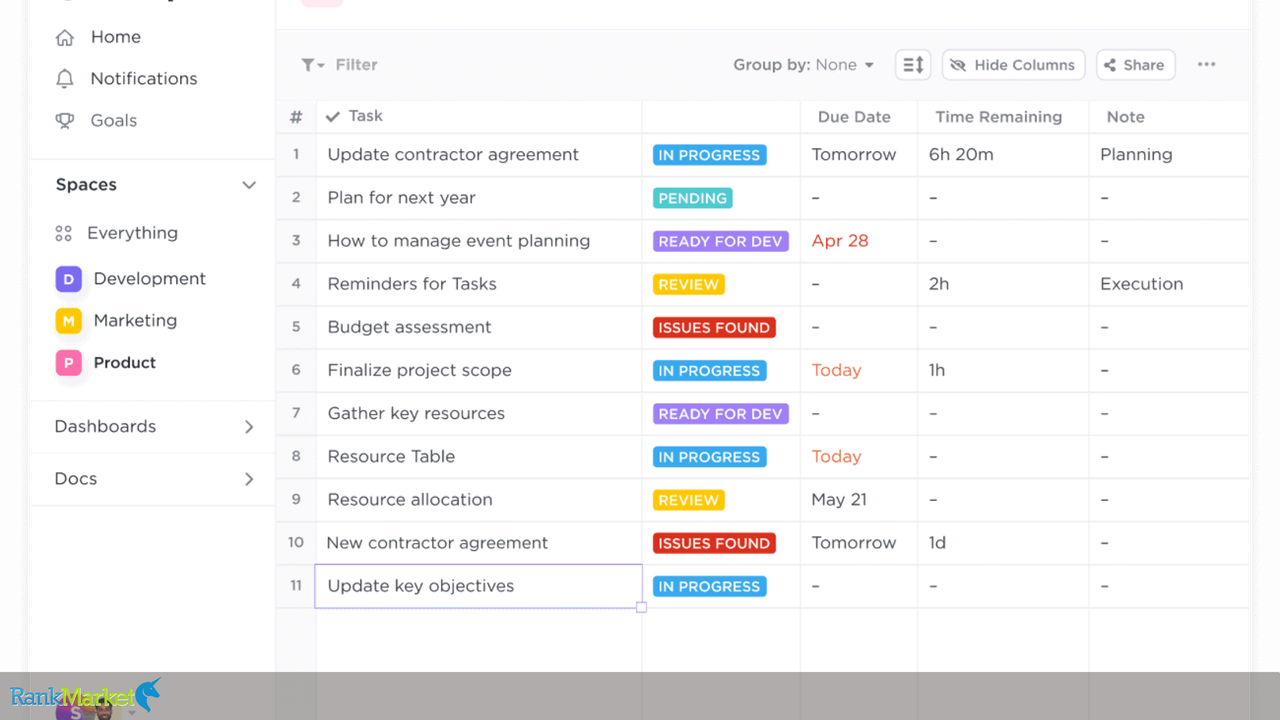Click the Apr 28 due date
The image size is (1280, 720).
click(x=840, y=241)
